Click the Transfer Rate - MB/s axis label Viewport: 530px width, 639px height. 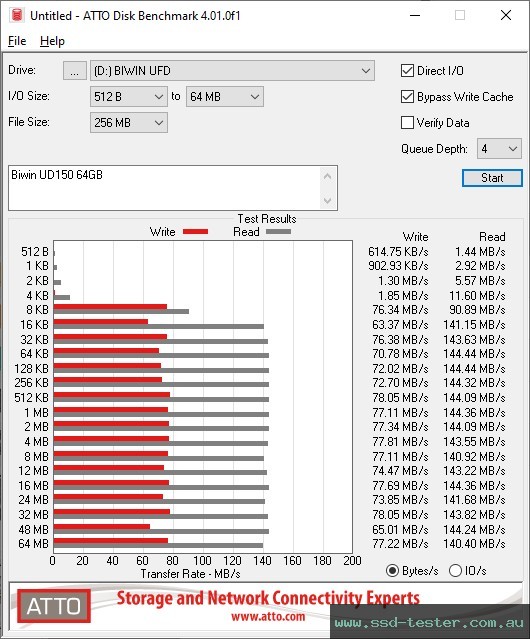191,574
